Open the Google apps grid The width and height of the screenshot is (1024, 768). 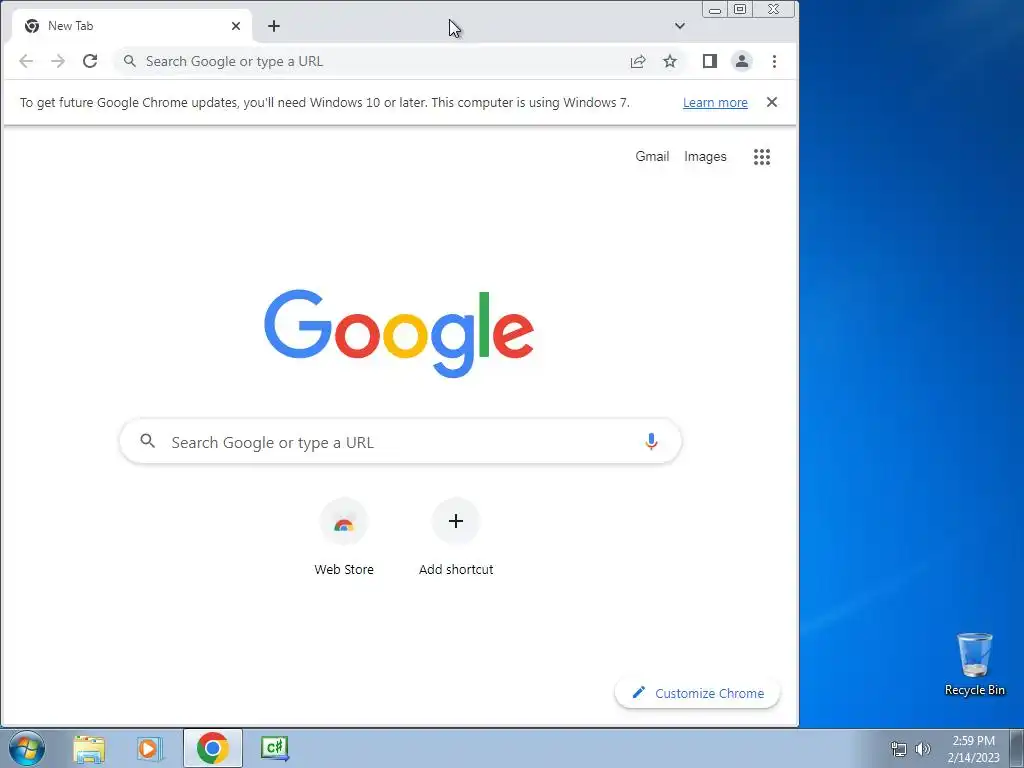pos(762,157)
